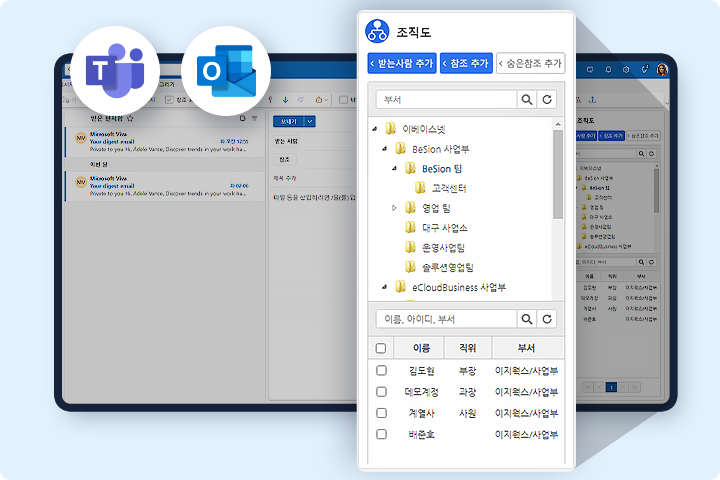Open the 이베이스넷 folder icon

(390, 128)
